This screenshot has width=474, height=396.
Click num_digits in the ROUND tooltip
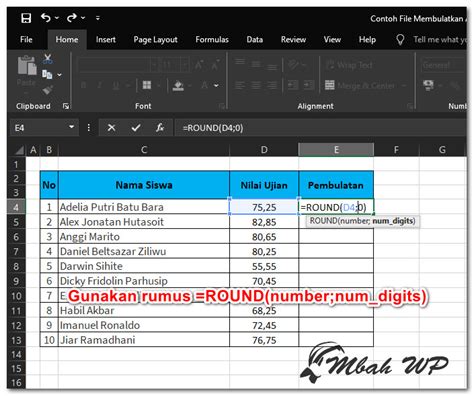coord(393,221)
